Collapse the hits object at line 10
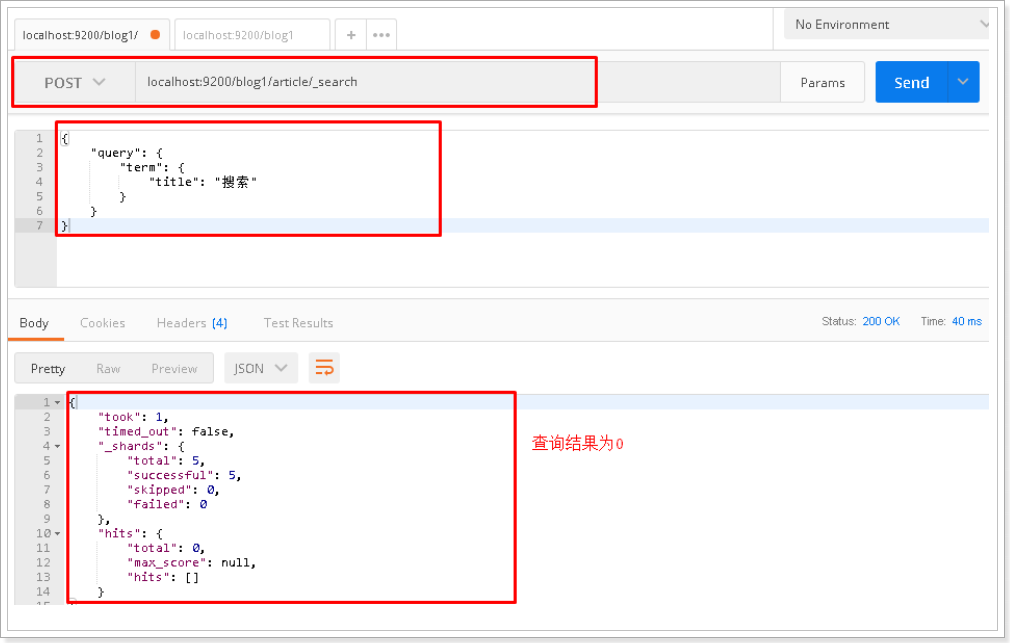 57,533
